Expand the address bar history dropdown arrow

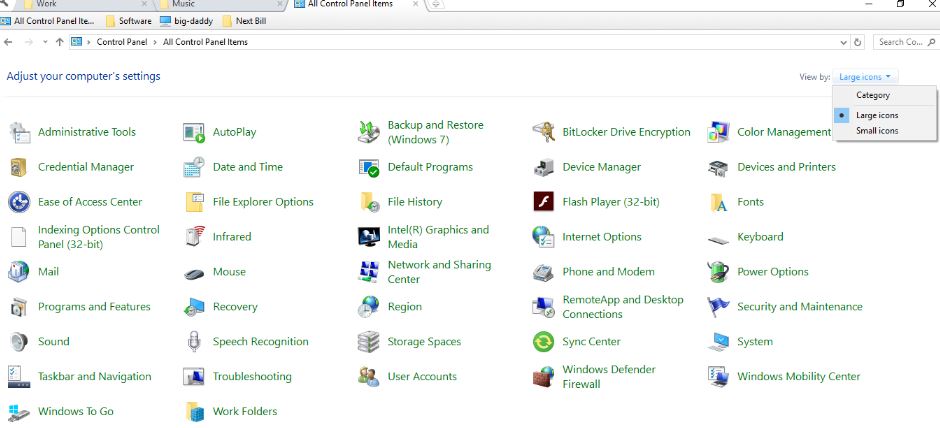click(x=843, y=43)
